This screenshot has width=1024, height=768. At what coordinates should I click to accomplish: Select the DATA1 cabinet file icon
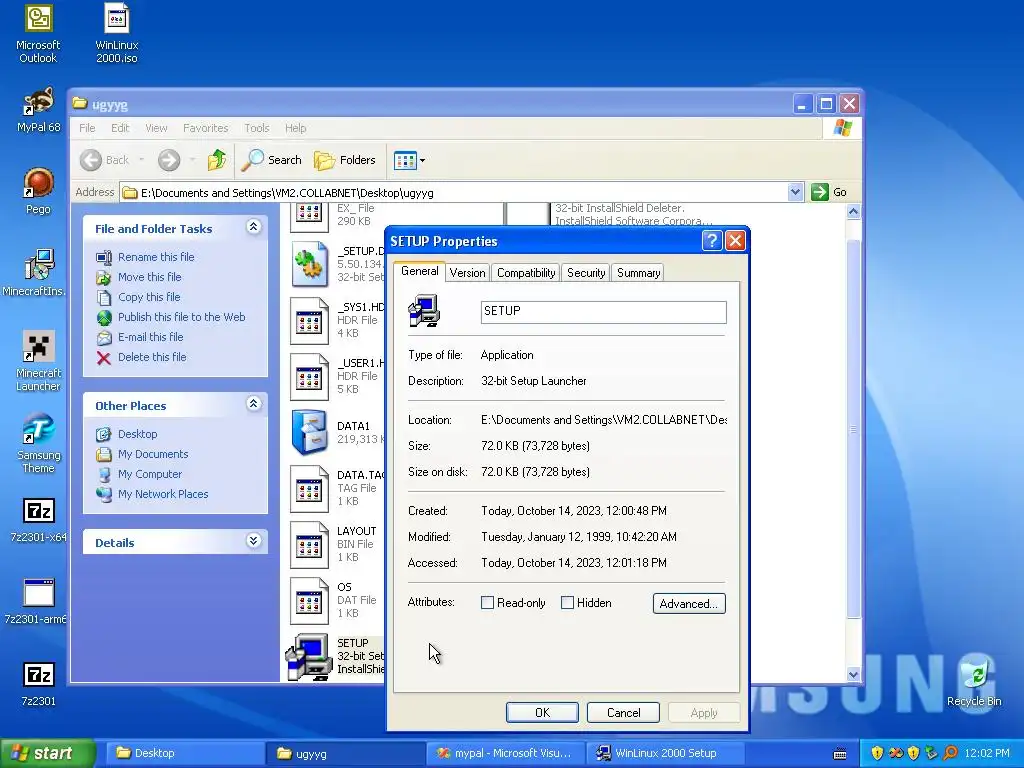coord(309,432)
